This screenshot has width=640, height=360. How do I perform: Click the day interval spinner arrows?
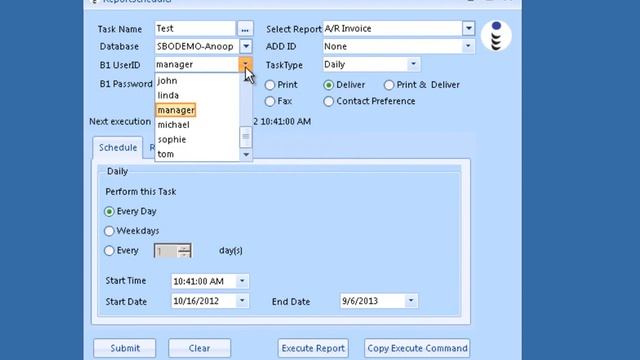click(184, 251)
